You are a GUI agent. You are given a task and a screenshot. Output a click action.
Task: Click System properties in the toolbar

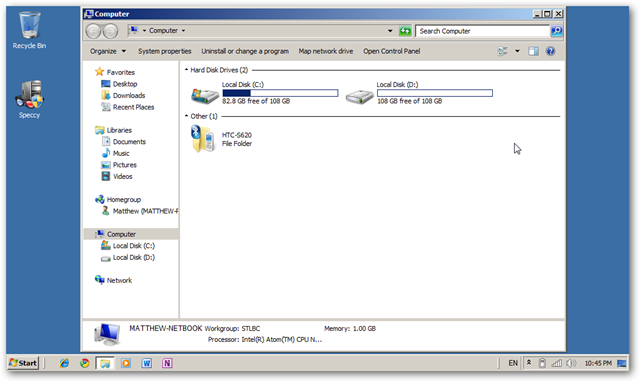point(164,51)
